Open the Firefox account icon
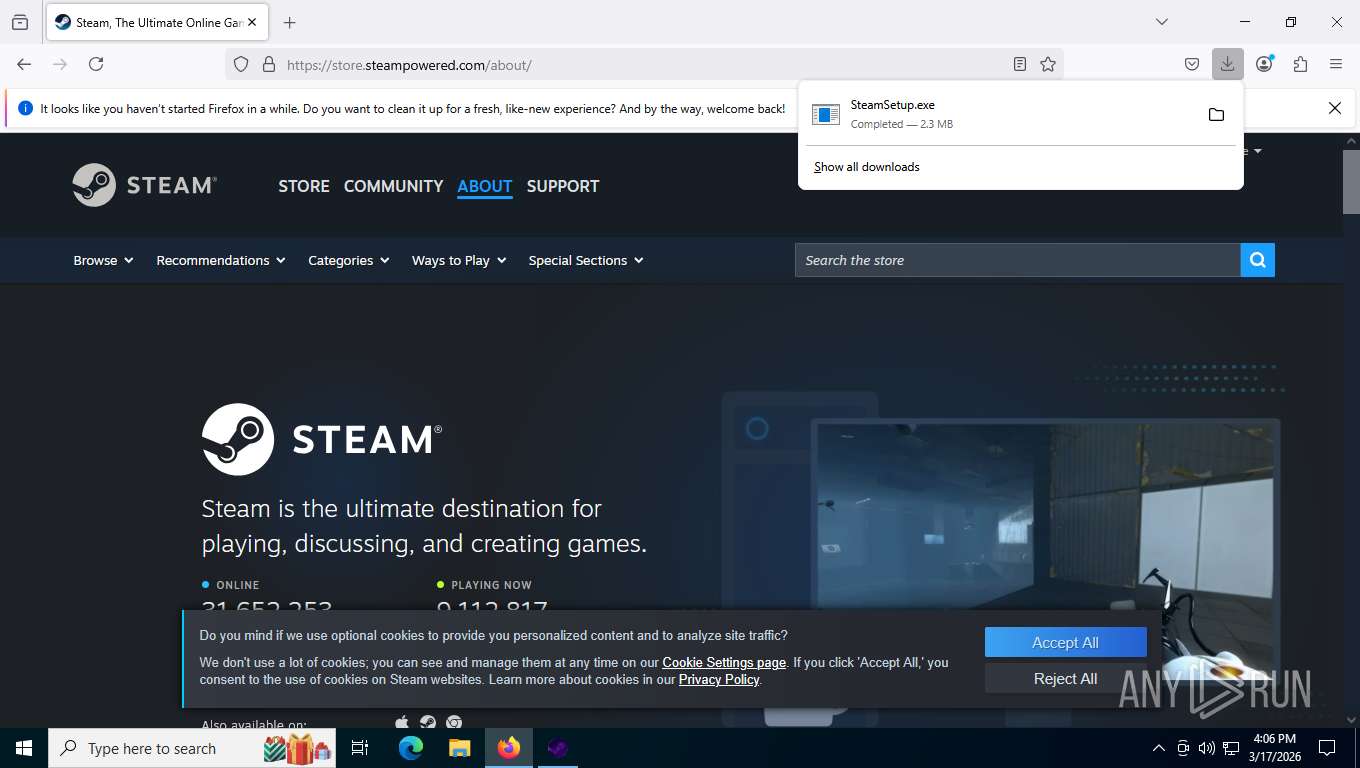Screen dimensions: 1360x768 tap(1264, 64)
